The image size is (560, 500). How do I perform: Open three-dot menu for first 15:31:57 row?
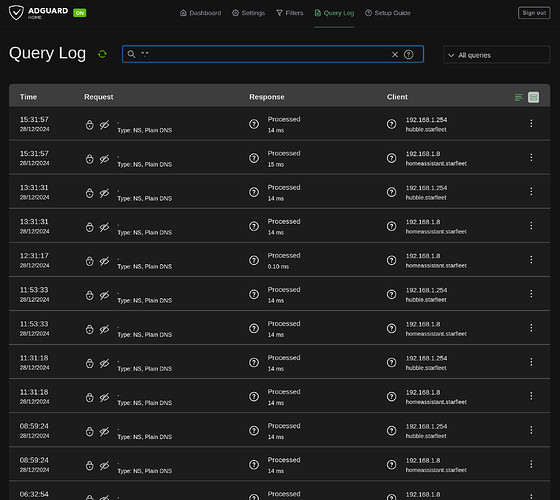click(531, 123)
